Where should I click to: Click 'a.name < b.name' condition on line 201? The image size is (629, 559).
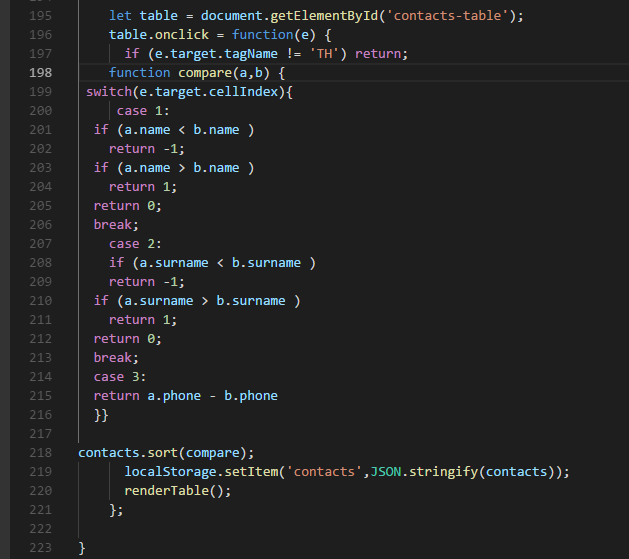coord(182,130)
